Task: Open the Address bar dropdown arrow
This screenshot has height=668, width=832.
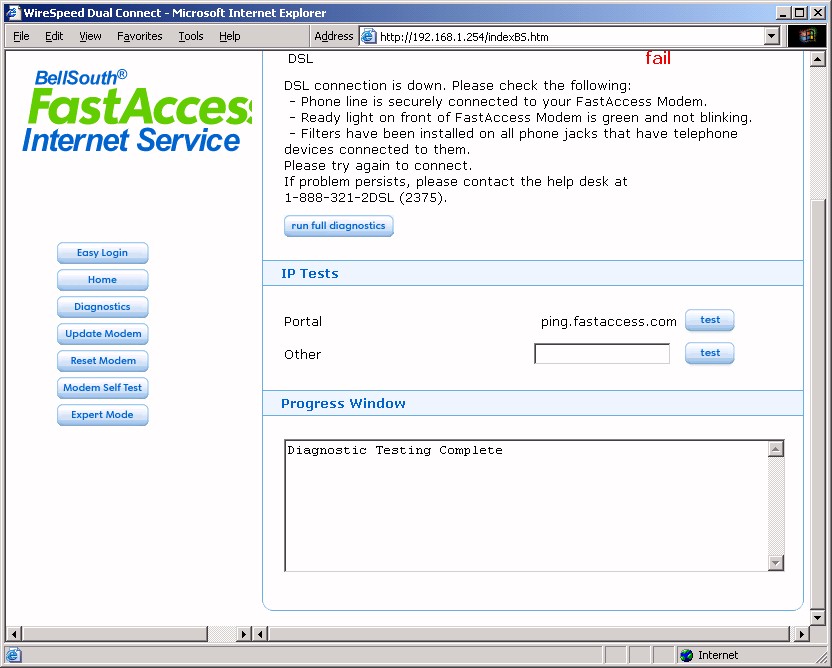Action: coord(772,36)
